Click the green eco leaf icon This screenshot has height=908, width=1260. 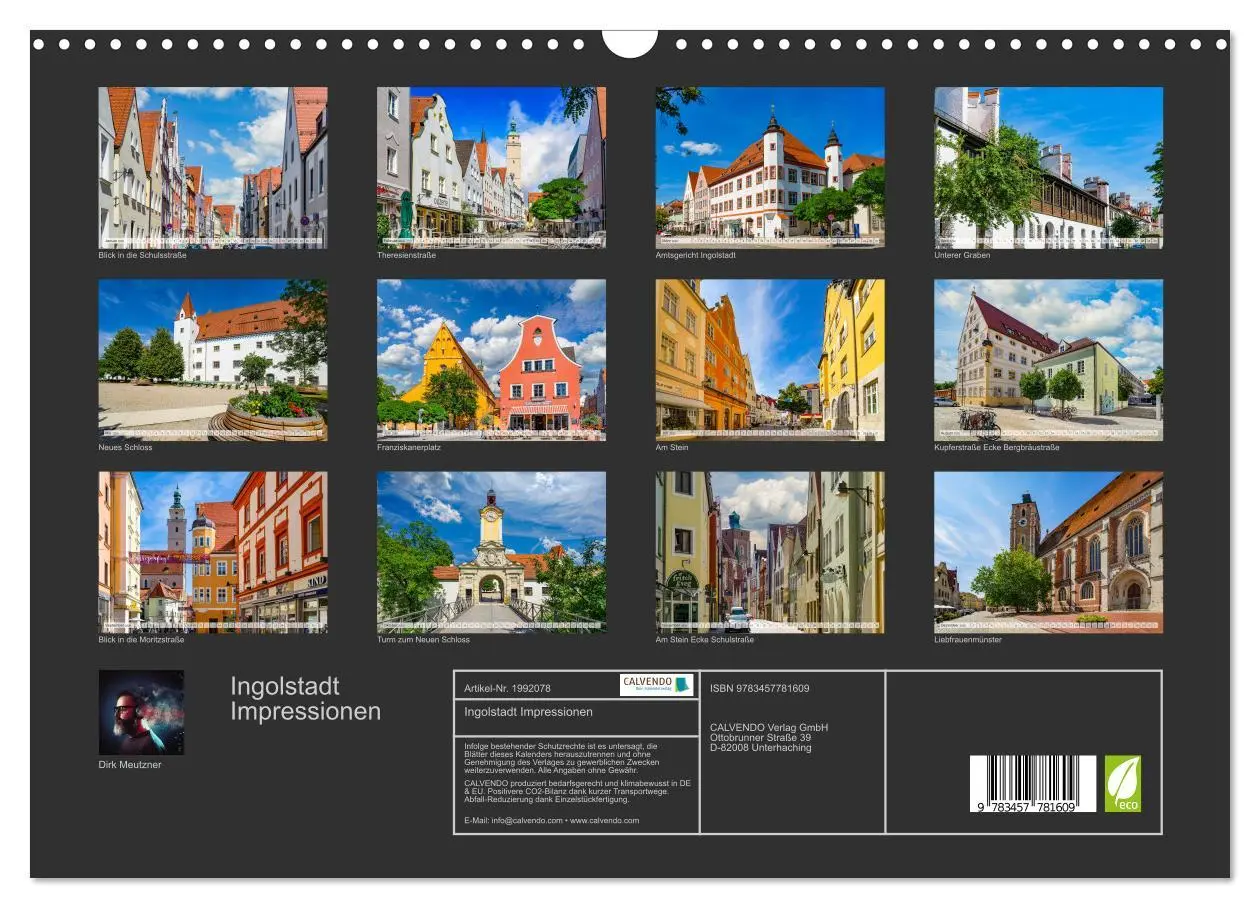(1123, 783)
